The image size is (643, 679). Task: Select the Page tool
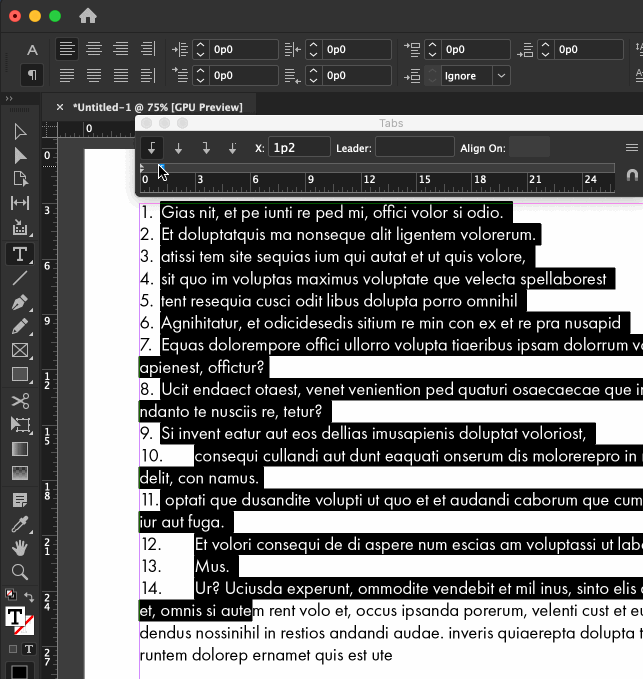20,179
